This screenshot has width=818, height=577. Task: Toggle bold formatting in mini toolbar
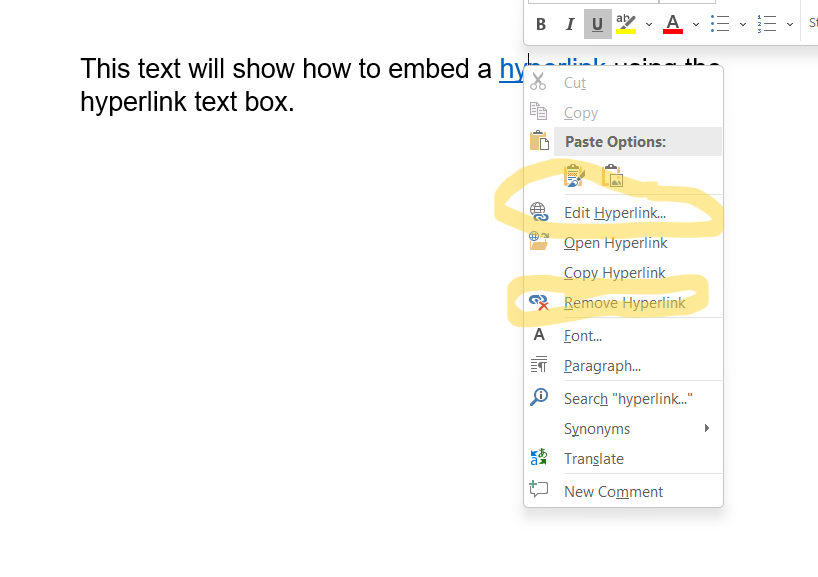pos(541,24)
